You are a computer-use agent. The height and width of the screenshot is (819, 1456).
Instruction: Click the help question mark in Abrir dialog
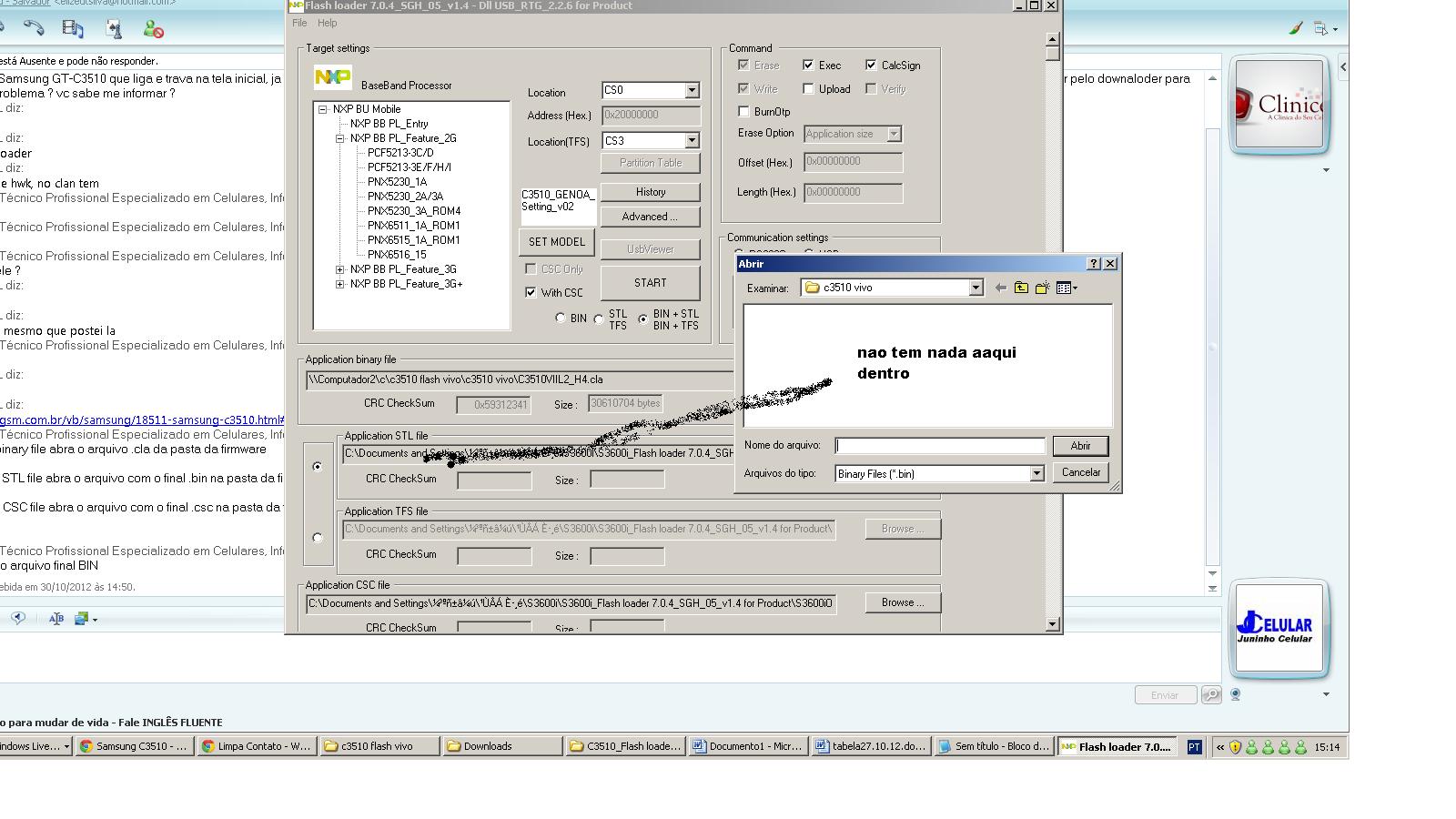pyautogui.click(x=1094, y=263)
